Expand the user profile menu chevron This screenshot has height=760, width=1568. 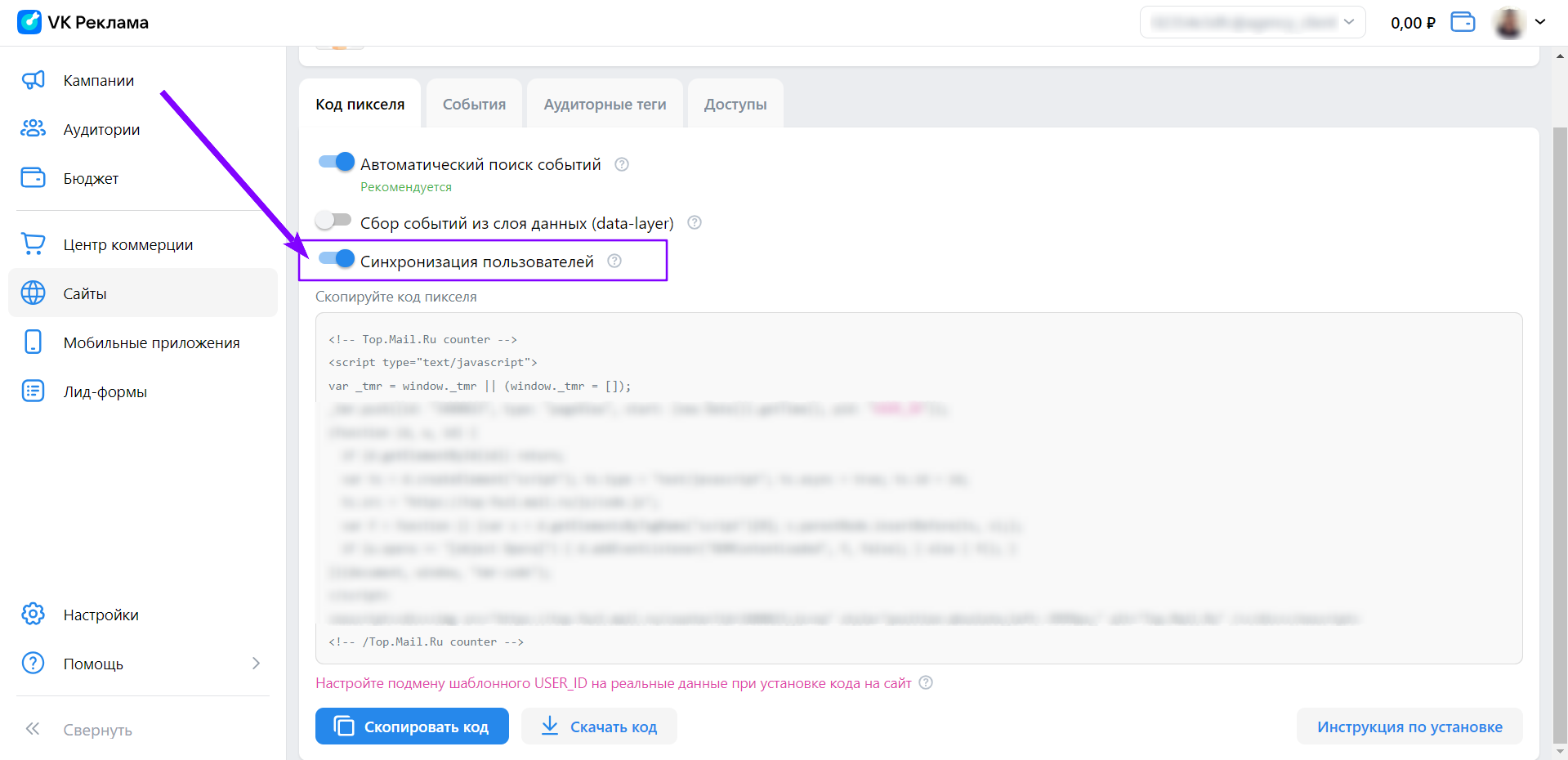point(1540,22)
